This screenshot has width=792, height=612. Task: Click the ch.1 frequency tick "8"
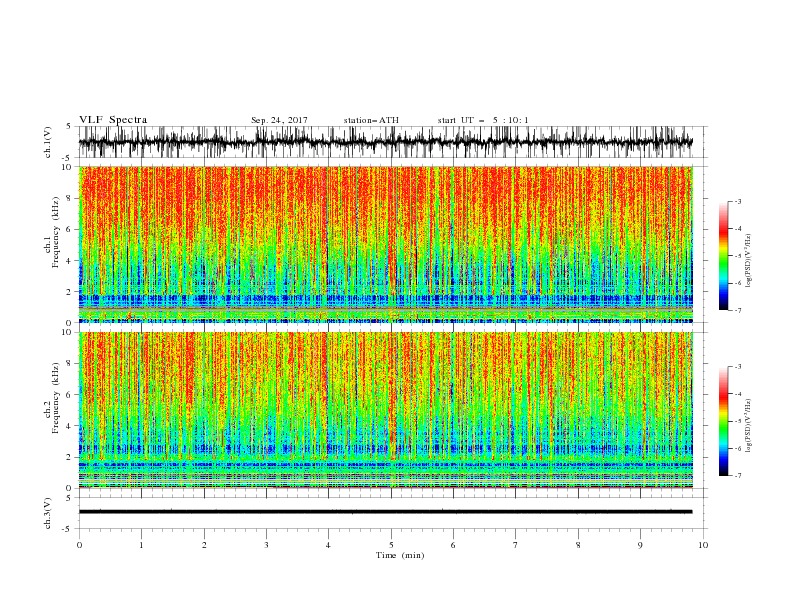tap(70, 198)
